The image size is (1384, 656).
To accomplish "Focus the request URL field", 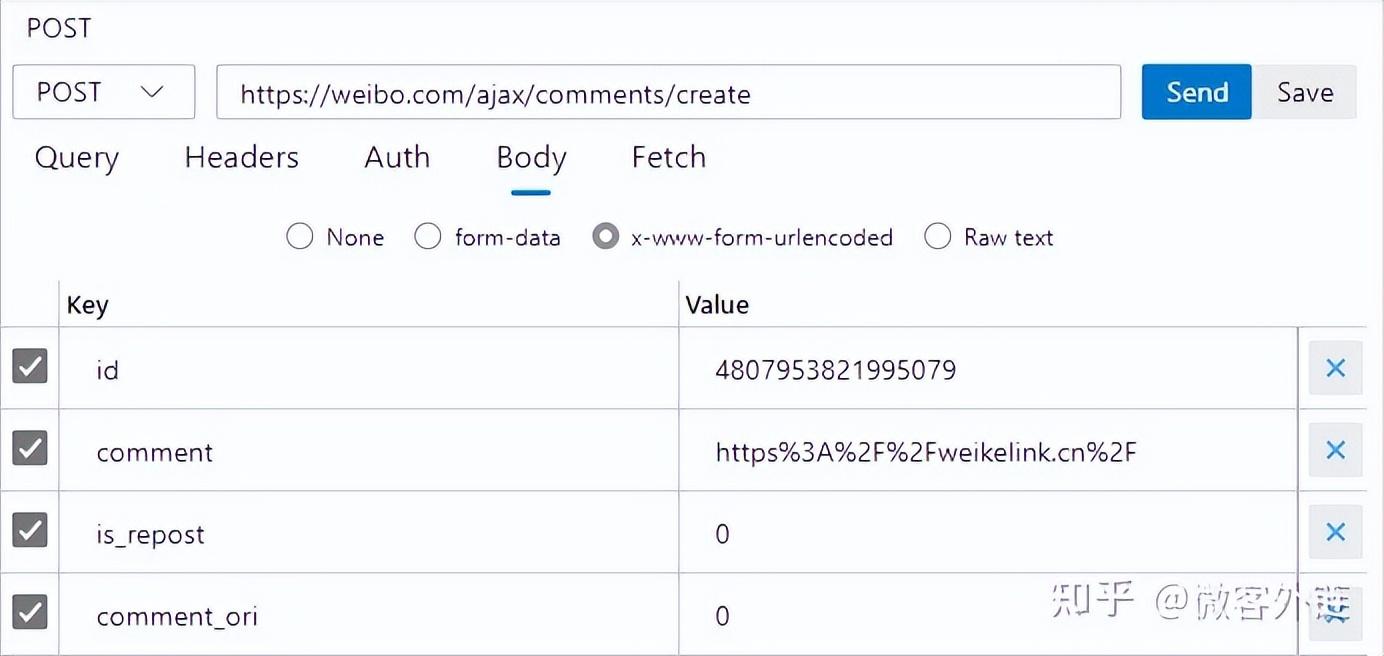I will [x=669, y=92].
